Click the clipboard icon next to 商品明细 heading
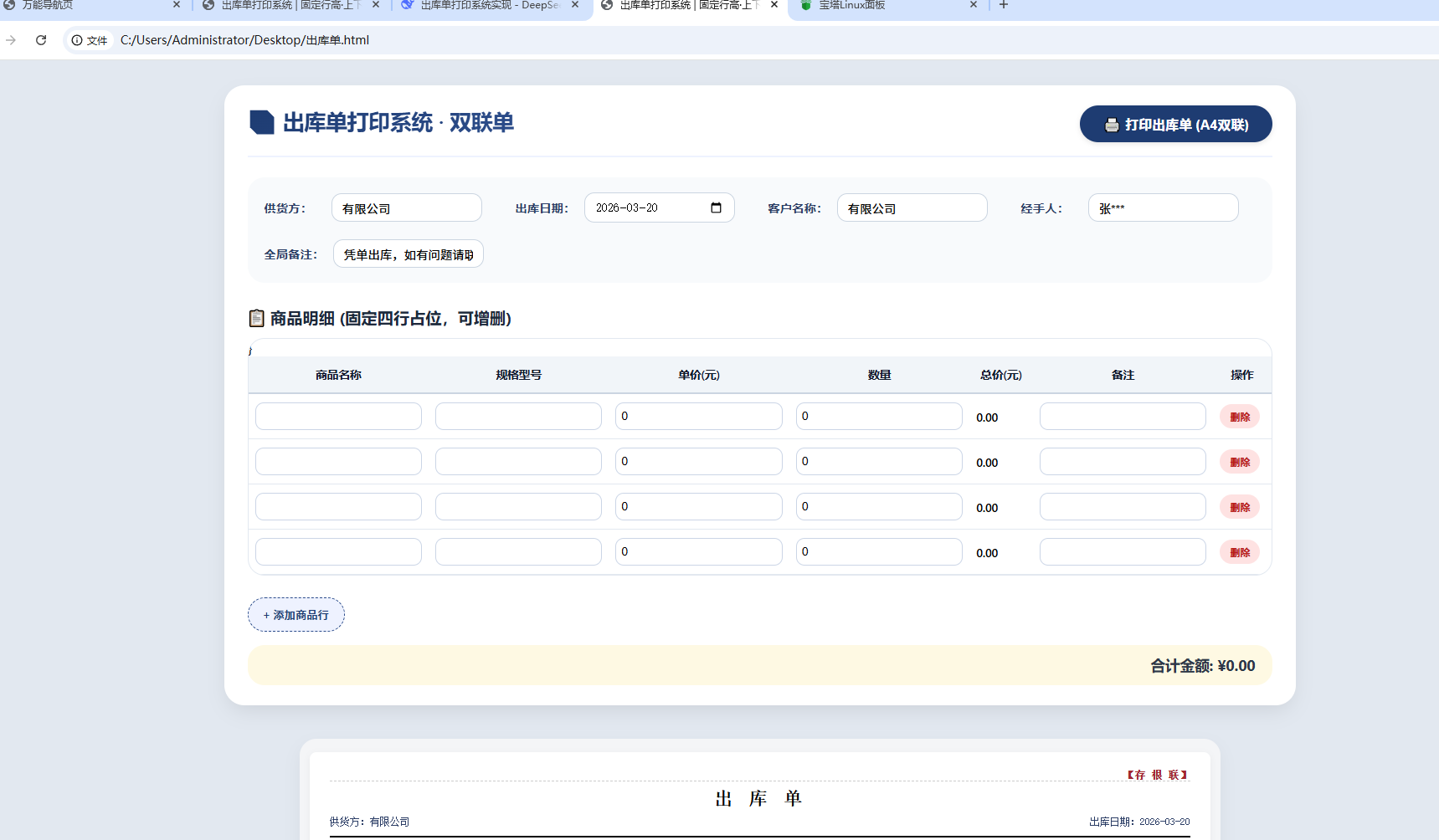The width and height of the screenshot is (1439, 840). coord(257,318)
